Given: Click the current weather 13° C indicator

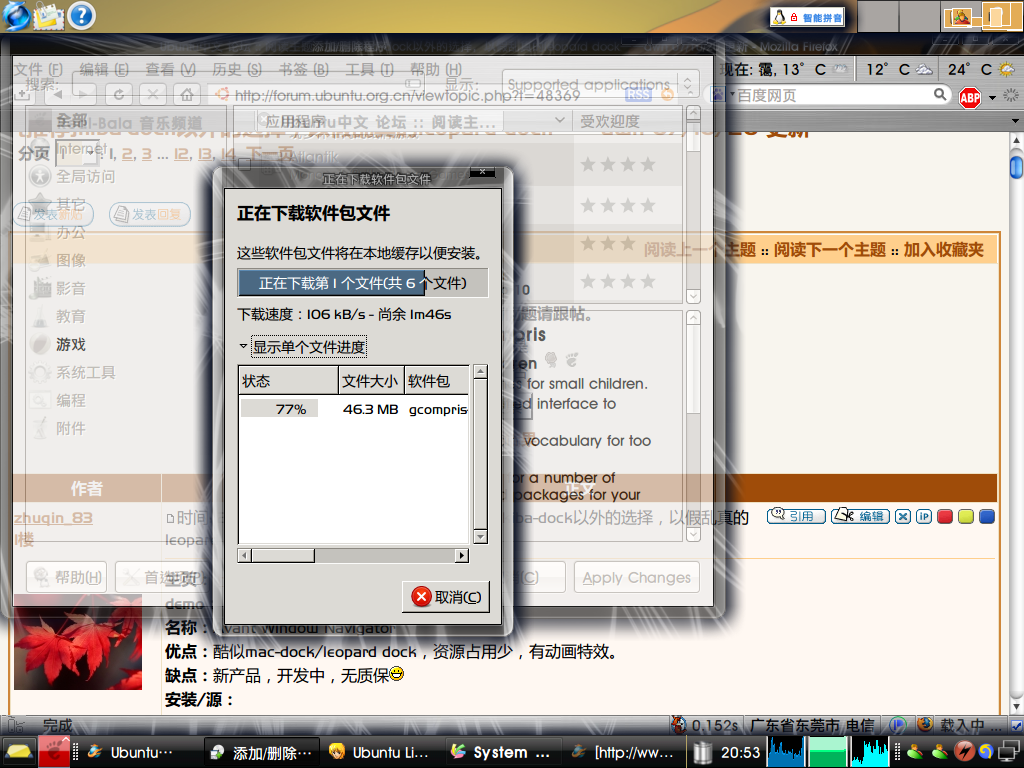Looking at the screenshot, I should (784, 69).
